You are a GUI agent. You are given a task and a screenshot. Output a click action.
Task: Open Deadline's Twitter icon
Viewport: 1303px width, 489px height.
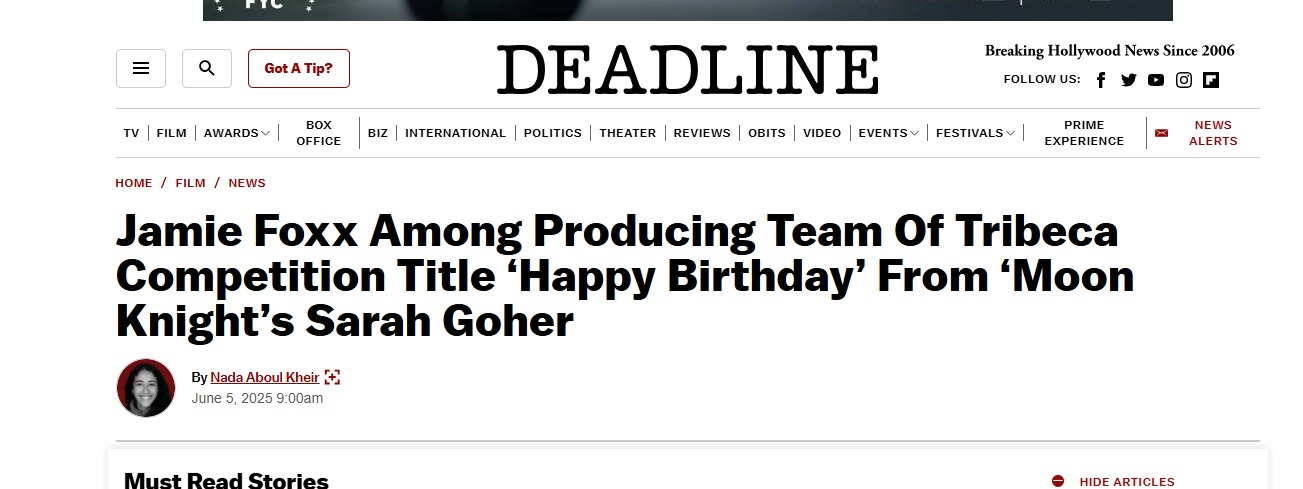[x=1129, y=80]
